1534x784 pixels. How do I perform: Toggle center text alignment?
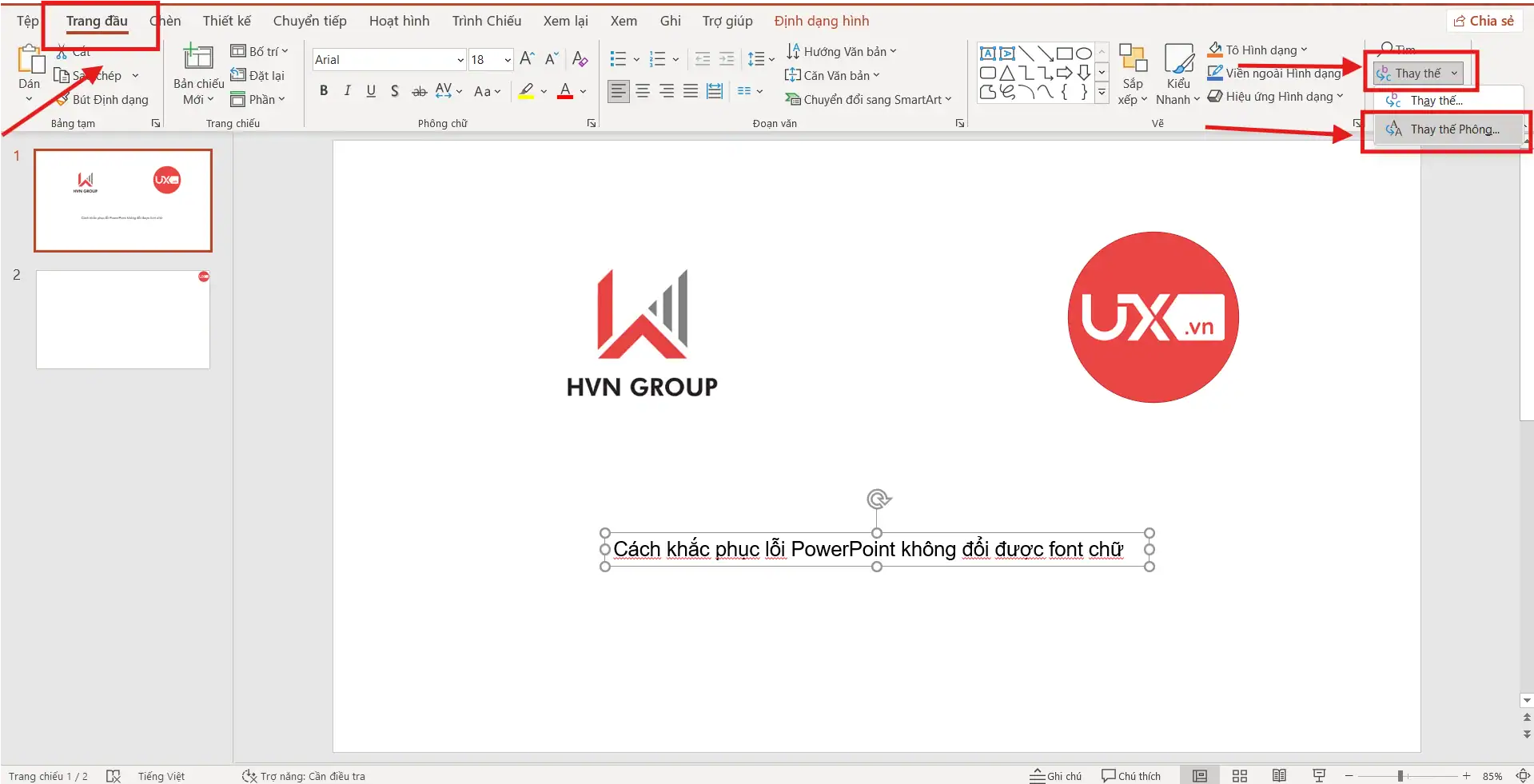pyautogui.click(x=642, y=90)
